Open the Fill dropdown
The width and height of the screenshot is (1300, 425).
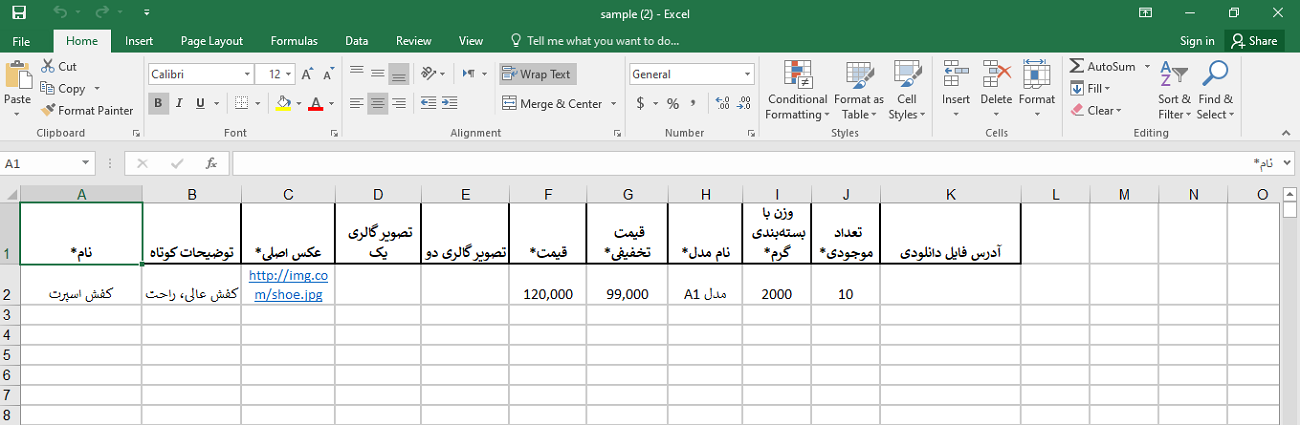[1091, 88]
